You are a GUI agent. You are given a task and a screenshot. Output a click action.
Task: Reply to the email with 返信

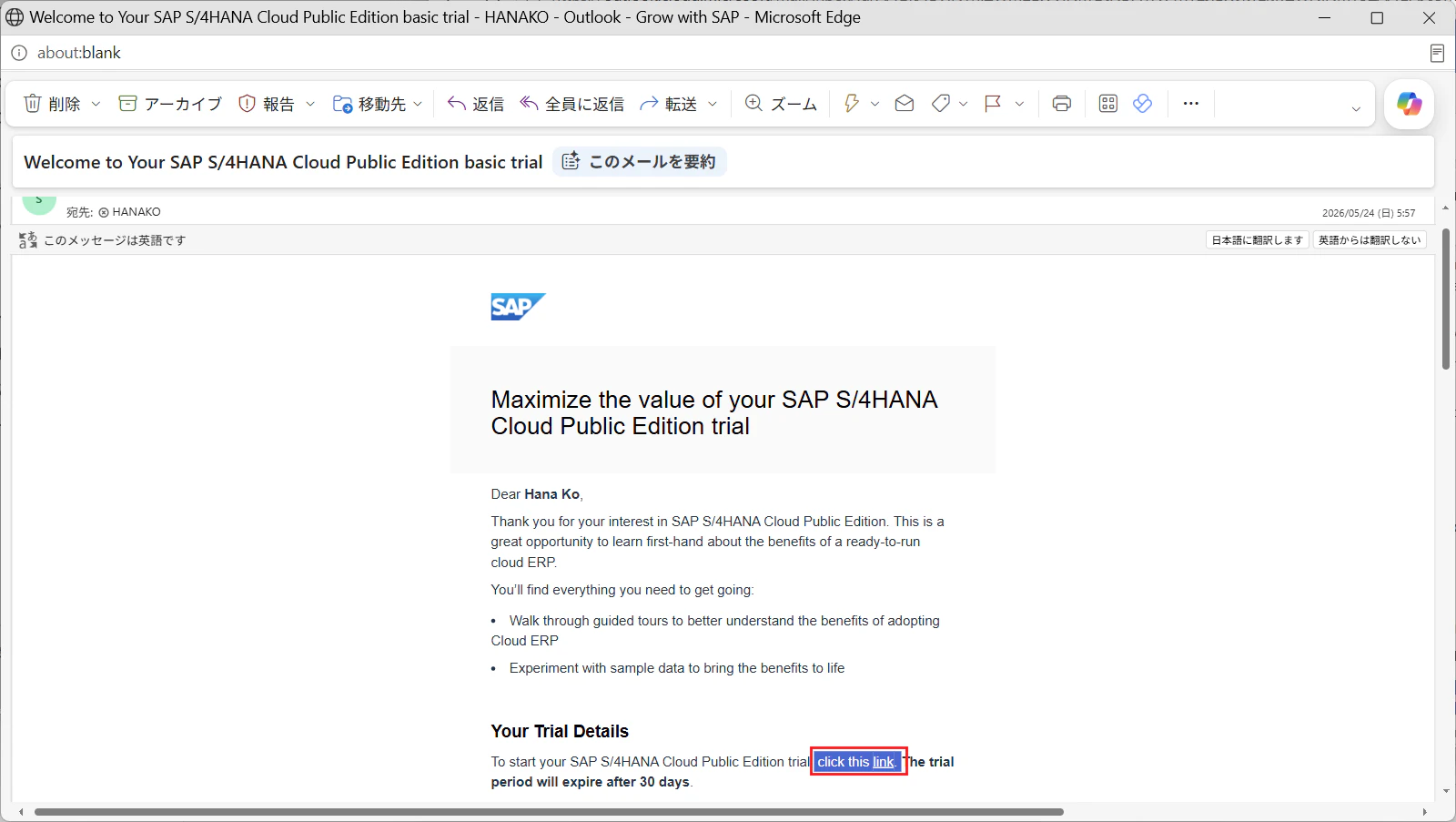pyautogui.click(x=476, y=104)
